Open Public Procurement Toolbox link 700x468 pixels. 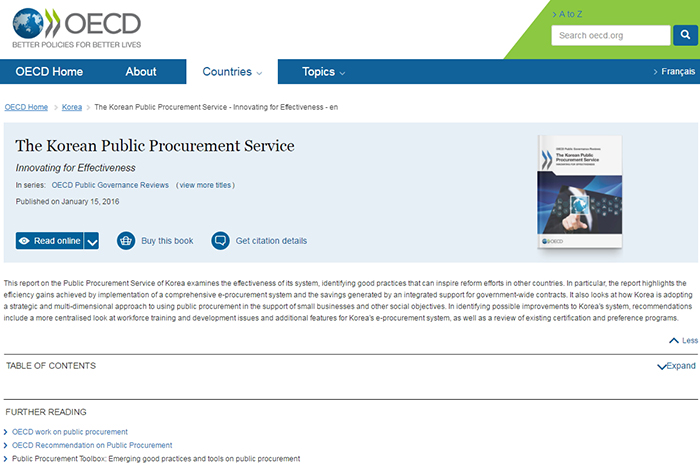coord(156,459)
